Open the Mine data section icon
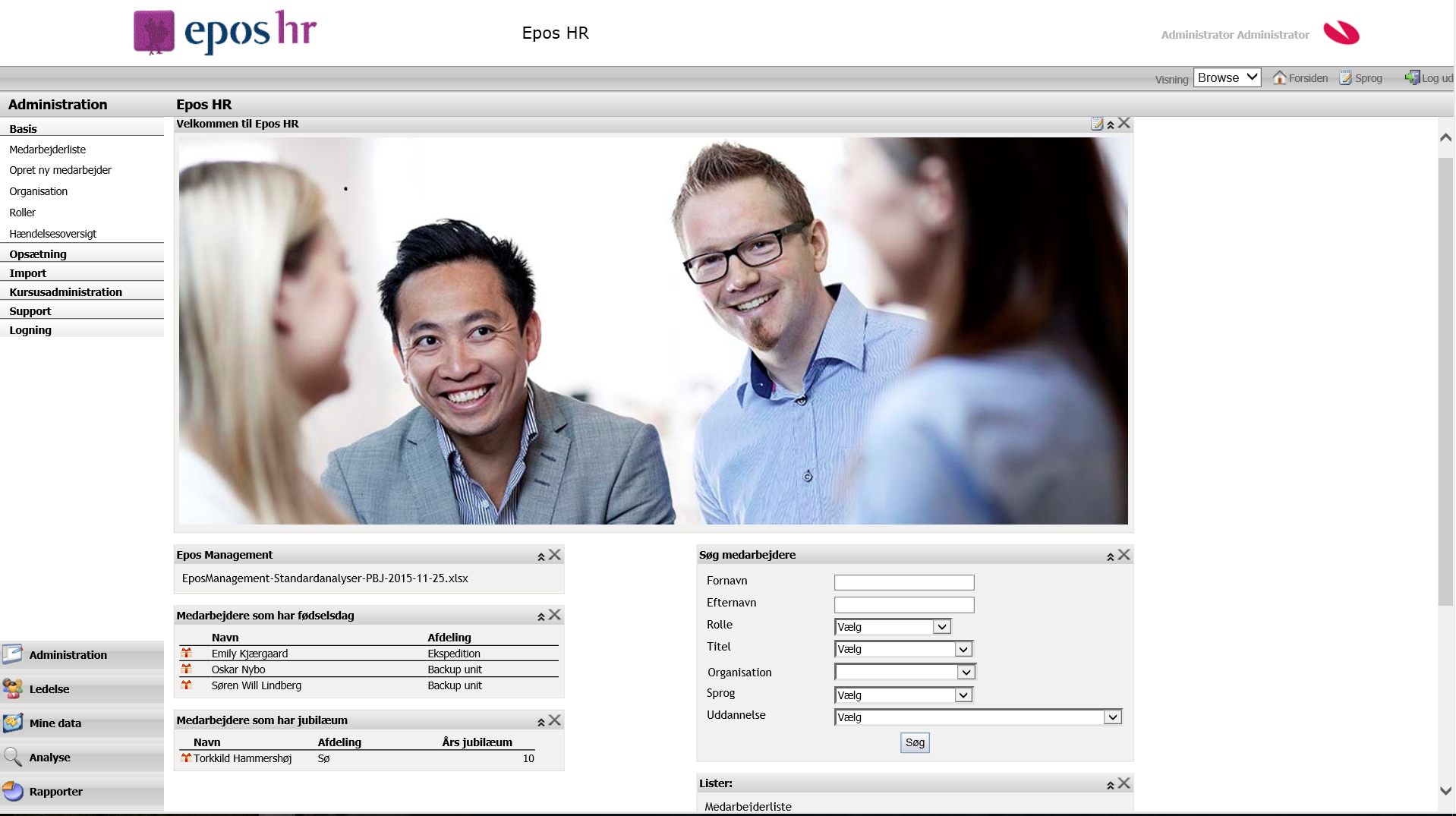The height and width of the screenshot is (816, 1456). pyautogui.click(x=13, y=723)
